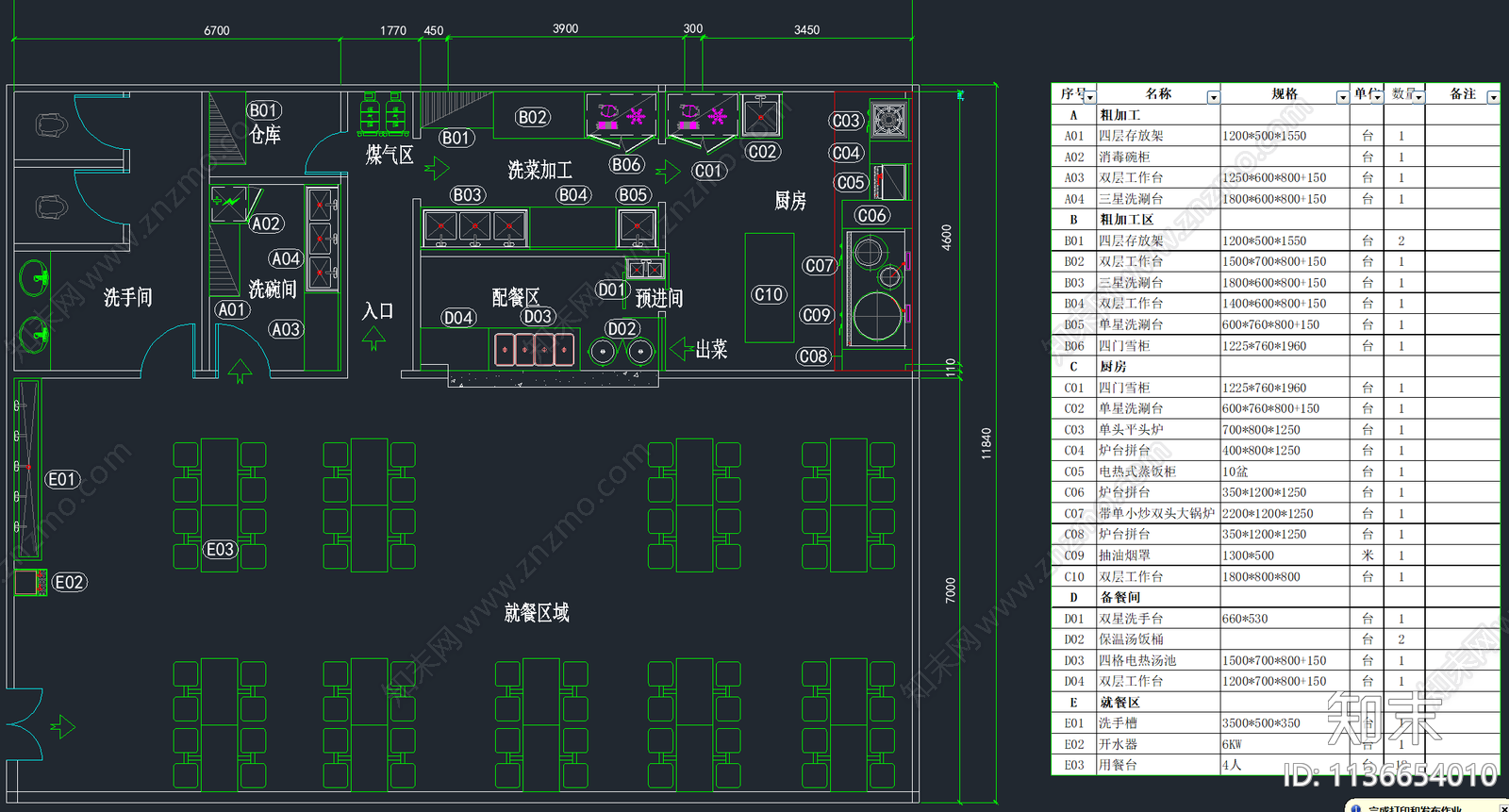Select the B06 tag in the floor plan

pyautogui.click(x=626, y=165)
